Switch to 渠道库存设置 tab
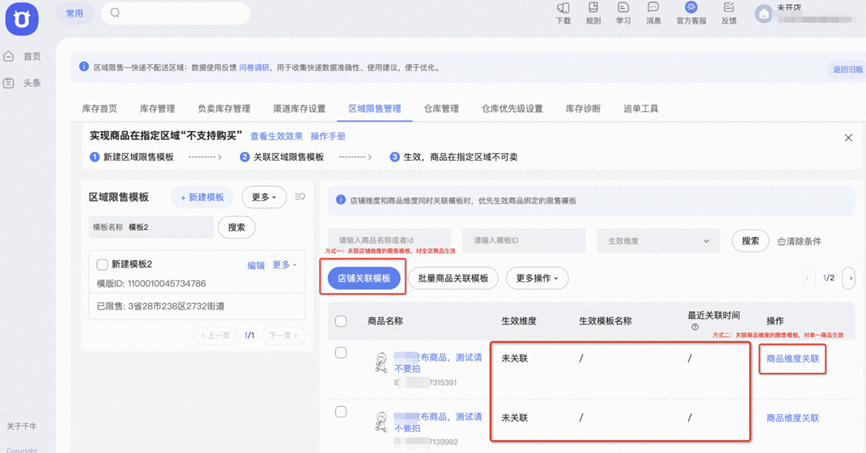 tap(299, 109)
